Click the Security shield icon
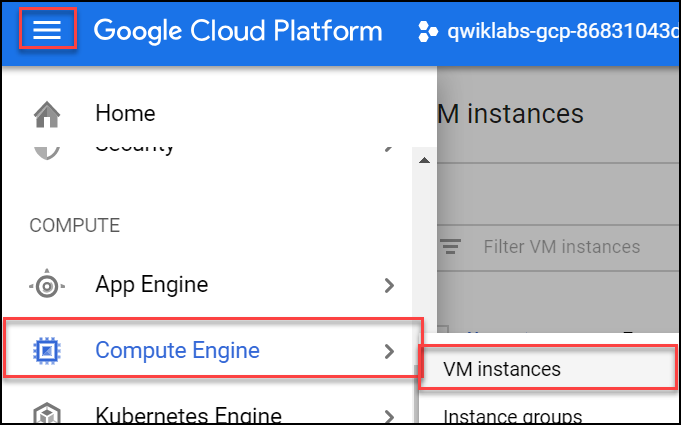This screenshot has height=425, width=681. pos(47,152)
